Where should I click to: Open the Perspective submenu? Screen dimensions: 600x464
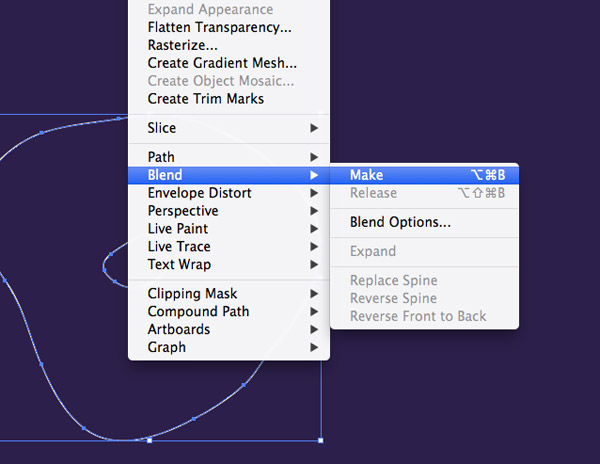(182, 211)
